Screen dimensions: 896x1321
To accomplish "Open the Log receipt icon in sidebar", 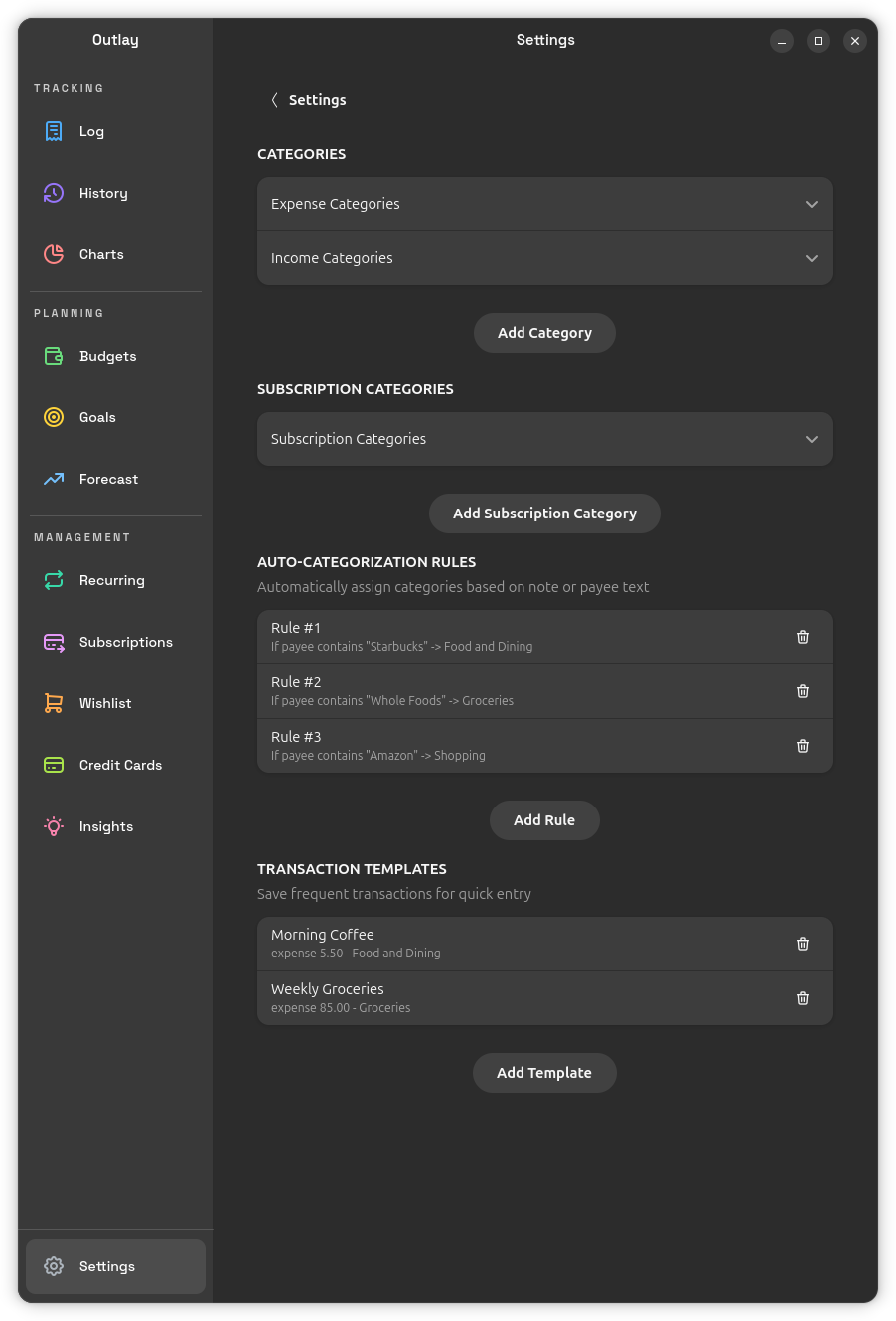I will [x=54, y=131].
